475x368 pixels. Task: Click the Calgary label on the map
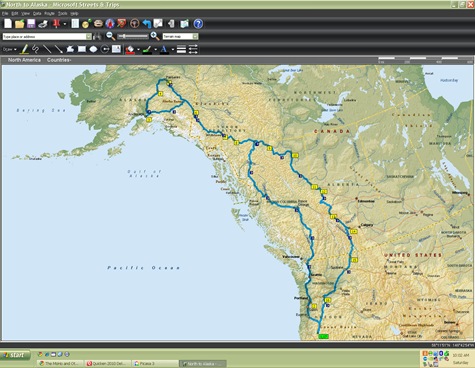[367, 225]
